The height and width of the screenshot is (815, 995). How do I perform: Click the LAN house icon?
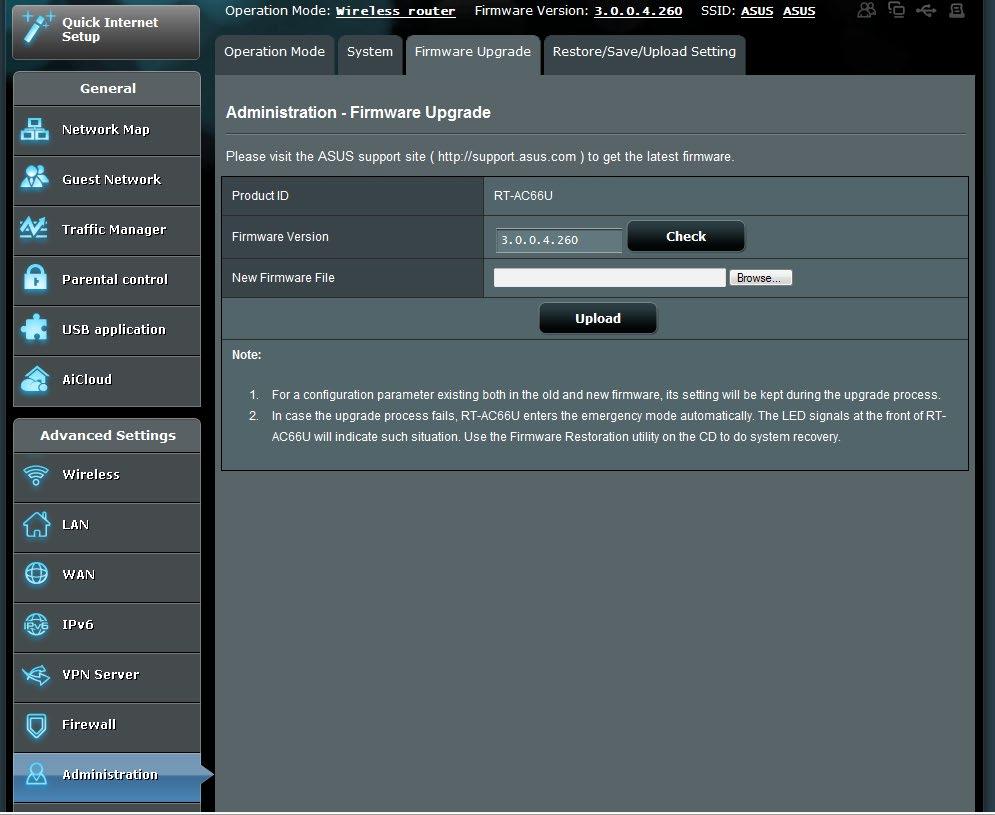36,524
